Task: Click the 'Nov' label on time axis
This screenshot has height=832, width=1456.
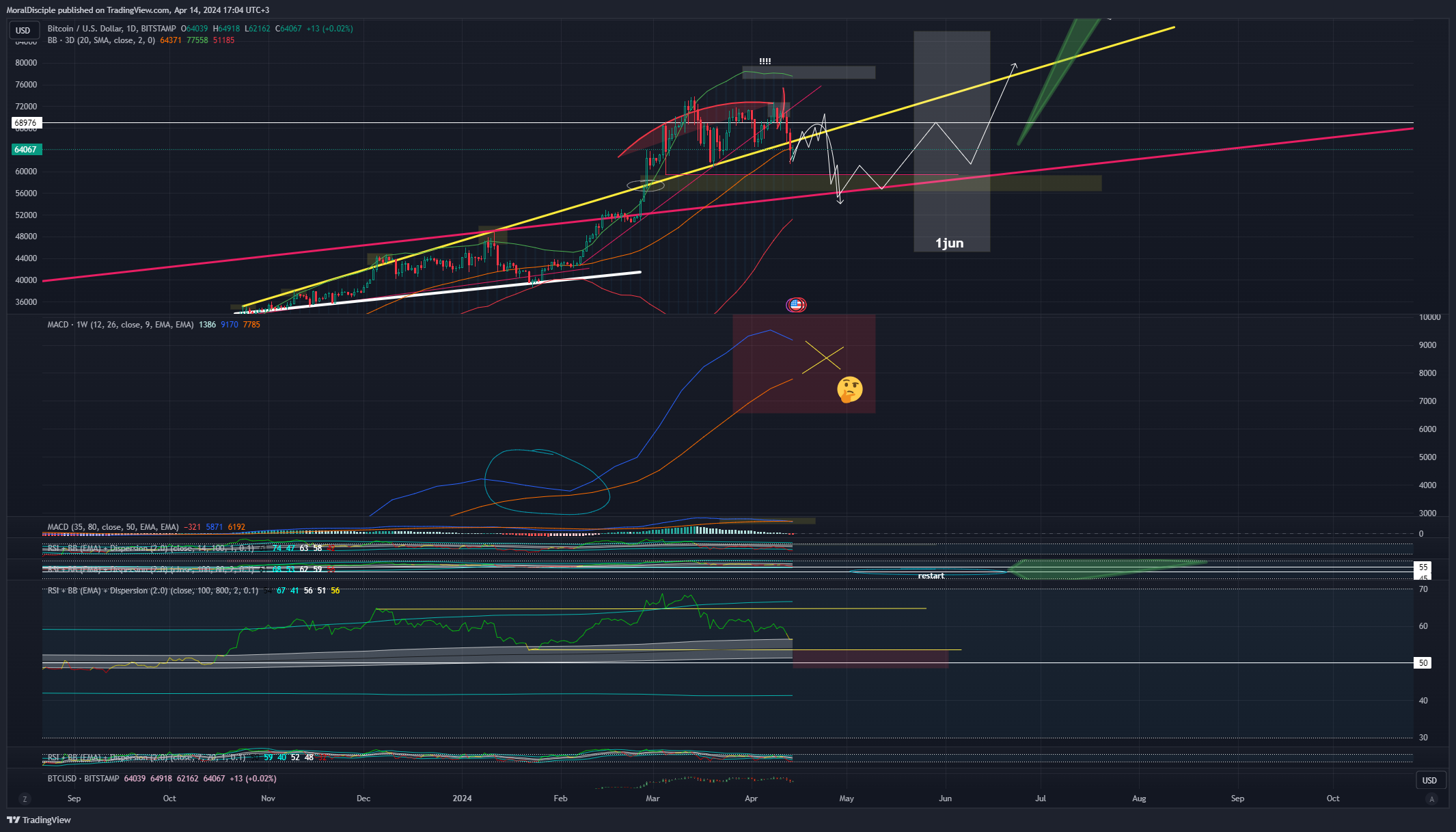Action: pos(268,799)
